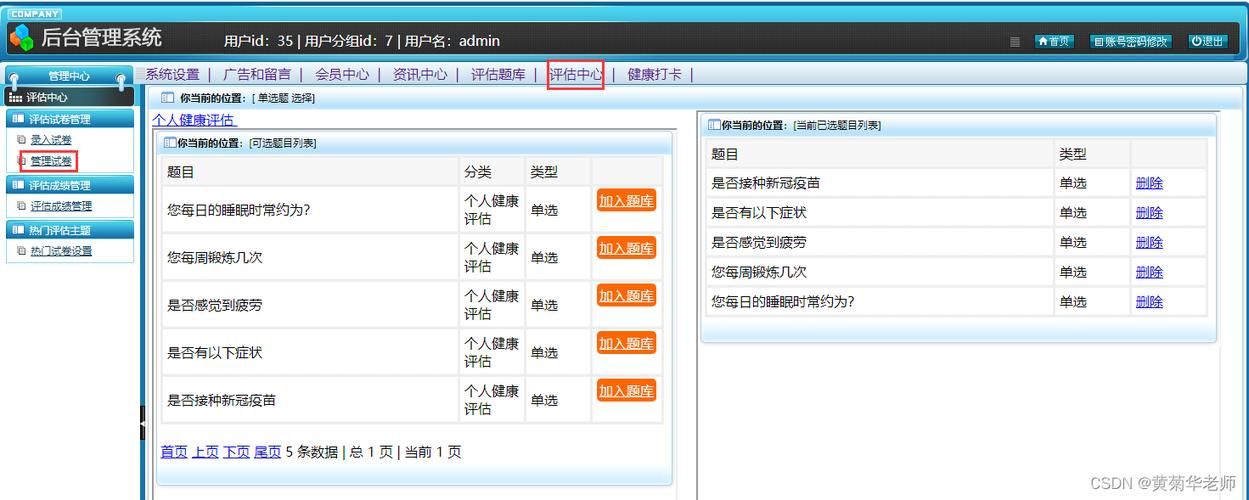Click the icon before 录入试卷
This screenshot has width=1249, height=500.
click(x=22, y=140)
